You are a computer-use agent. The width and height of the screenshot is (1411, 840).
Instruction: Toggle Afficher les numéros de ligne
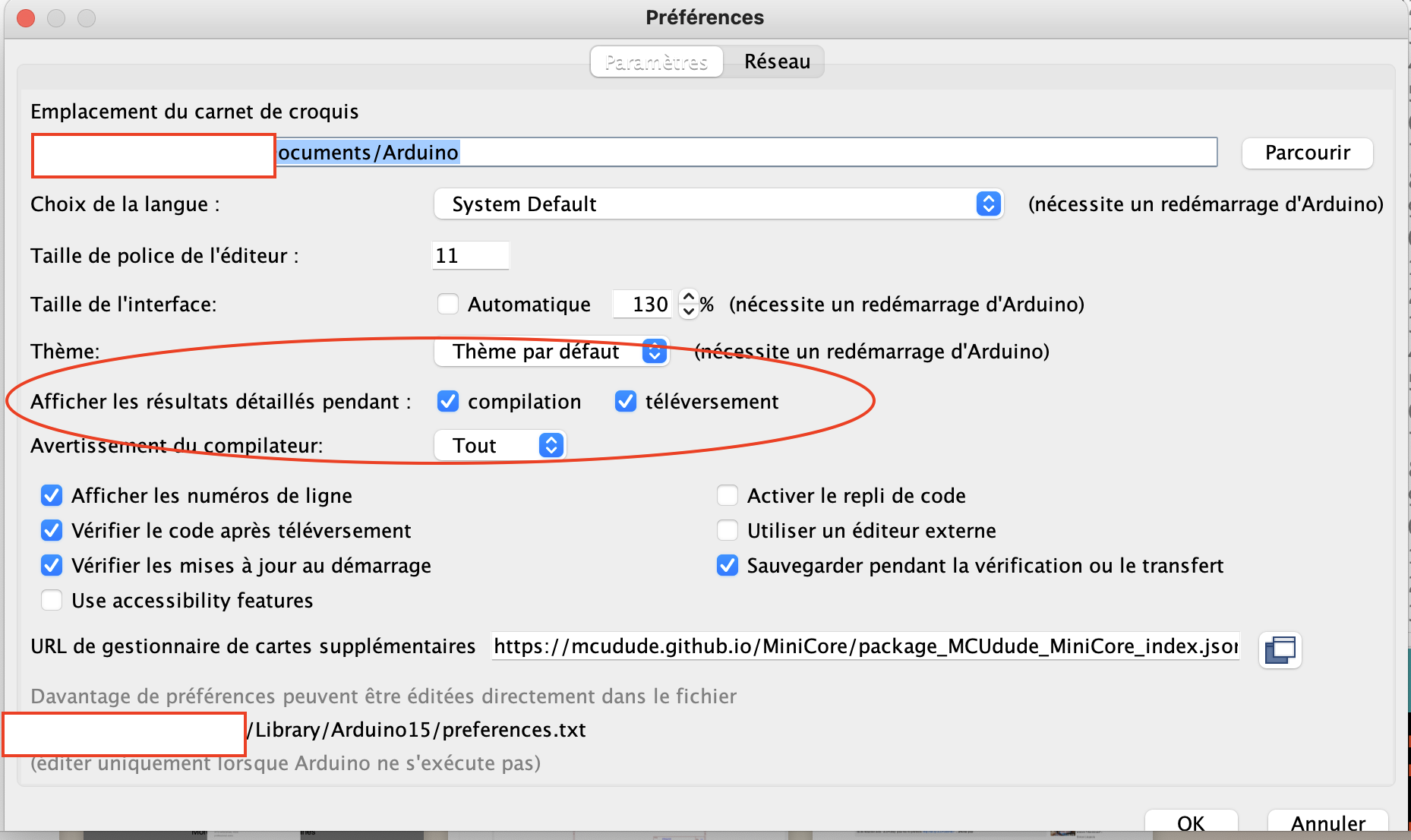[52, 495]
